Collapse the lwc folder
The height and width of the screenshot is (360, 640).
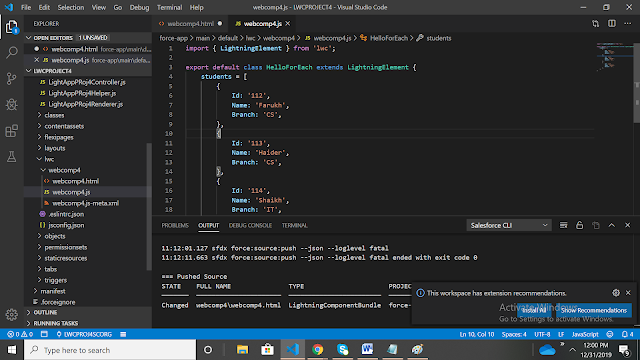pos(49,159)
